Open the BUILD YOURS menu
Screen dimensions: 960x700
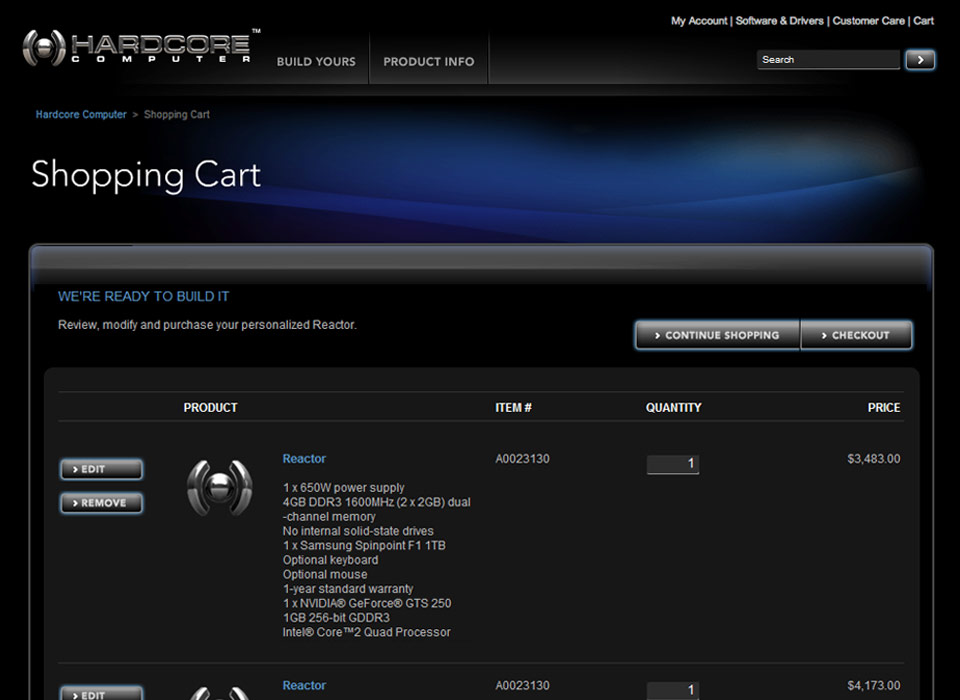point(316,62)
